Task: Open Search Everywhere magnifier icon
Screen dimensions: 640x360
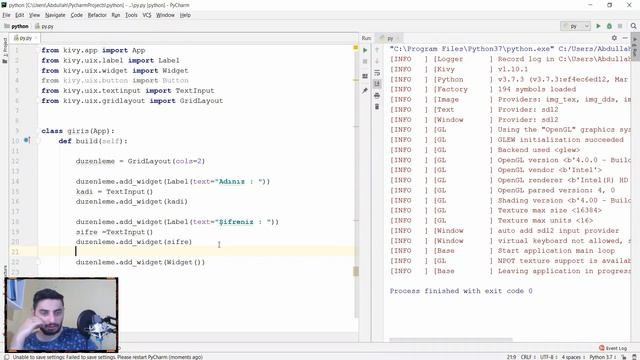Action: [x=633, y=26]
